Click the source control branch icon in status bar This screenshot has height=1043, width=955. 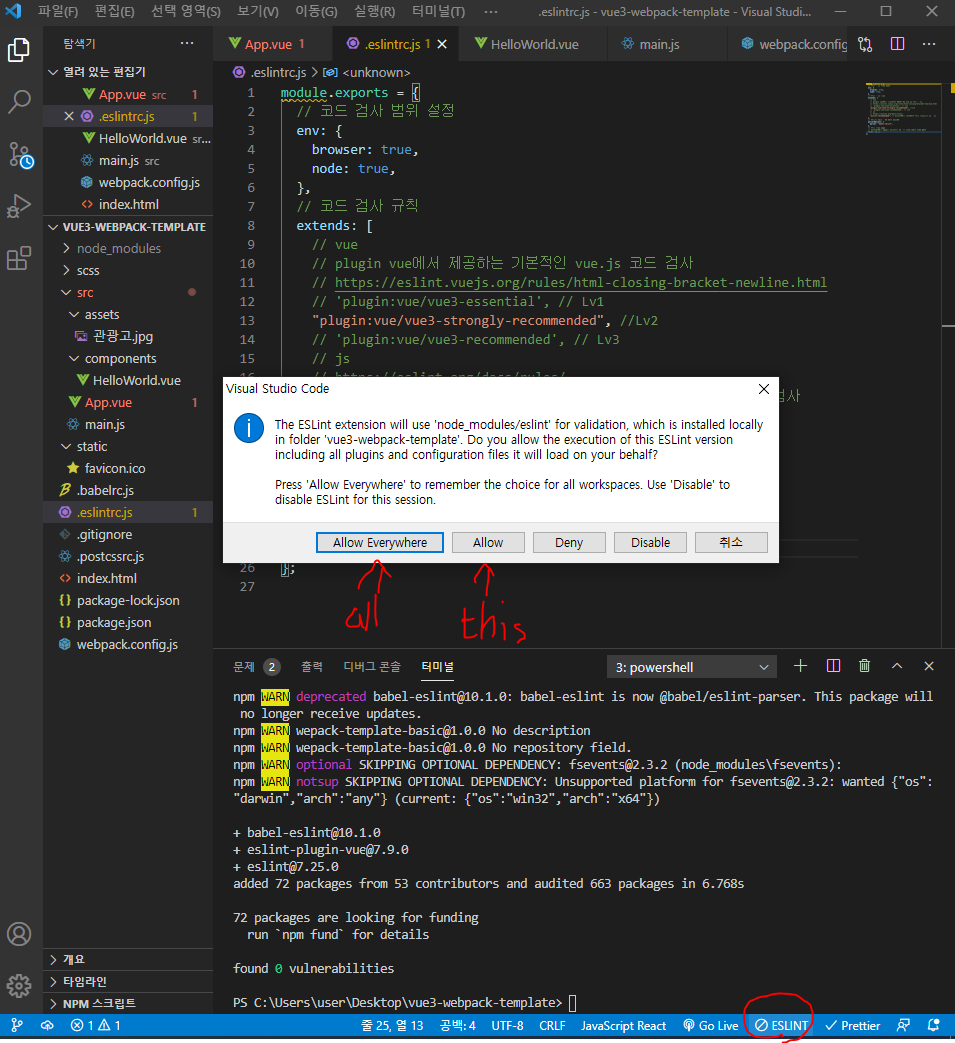click(17, 1025)
